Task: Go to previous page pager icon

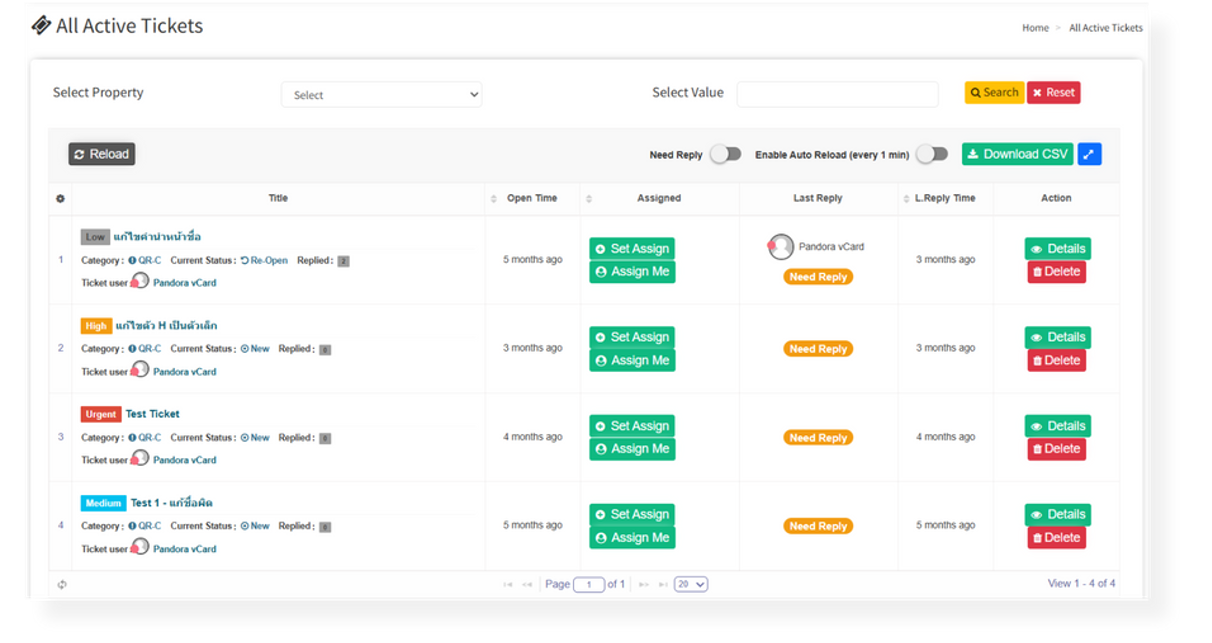Action: click(x=527, y=584)
